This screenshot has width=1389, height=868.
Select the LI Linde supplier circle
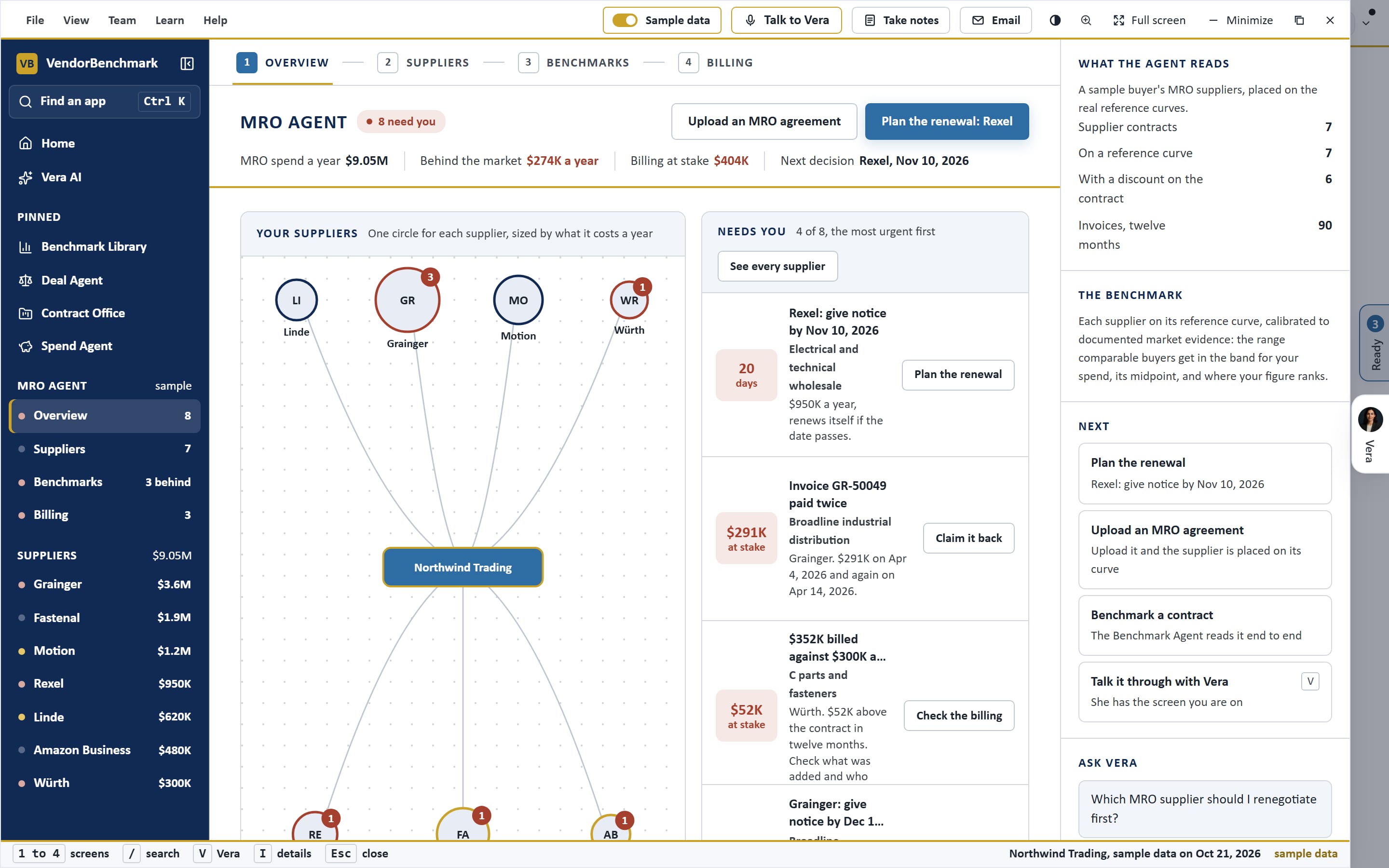point(296,299)
